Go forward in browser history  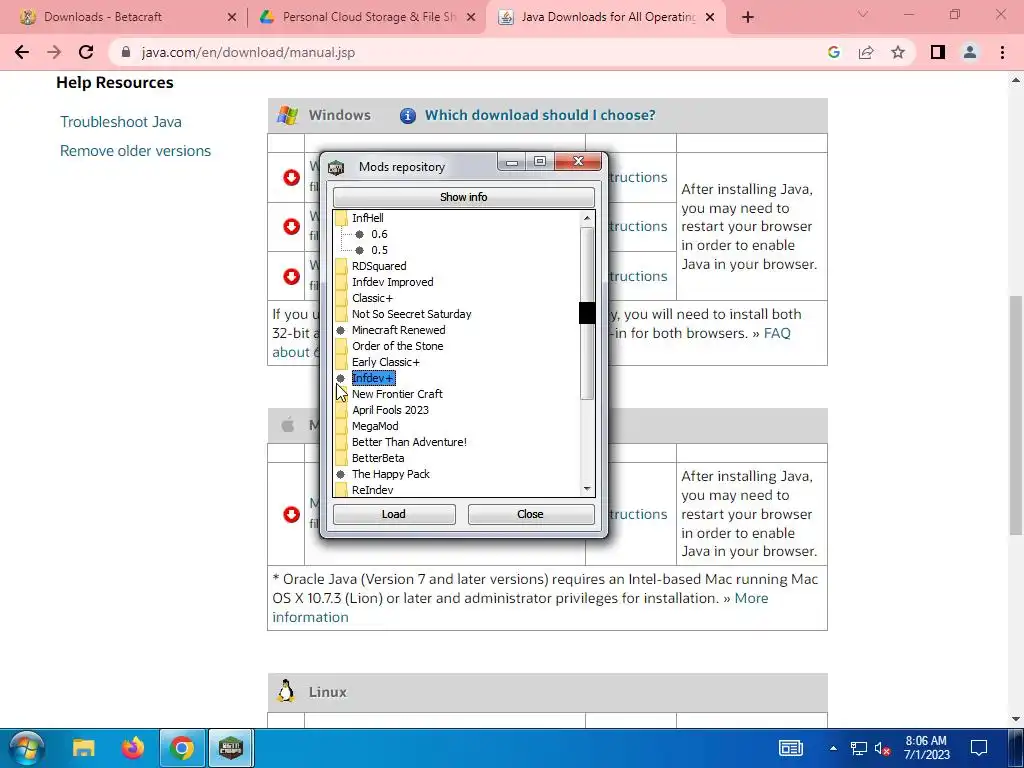coord(54,52)
